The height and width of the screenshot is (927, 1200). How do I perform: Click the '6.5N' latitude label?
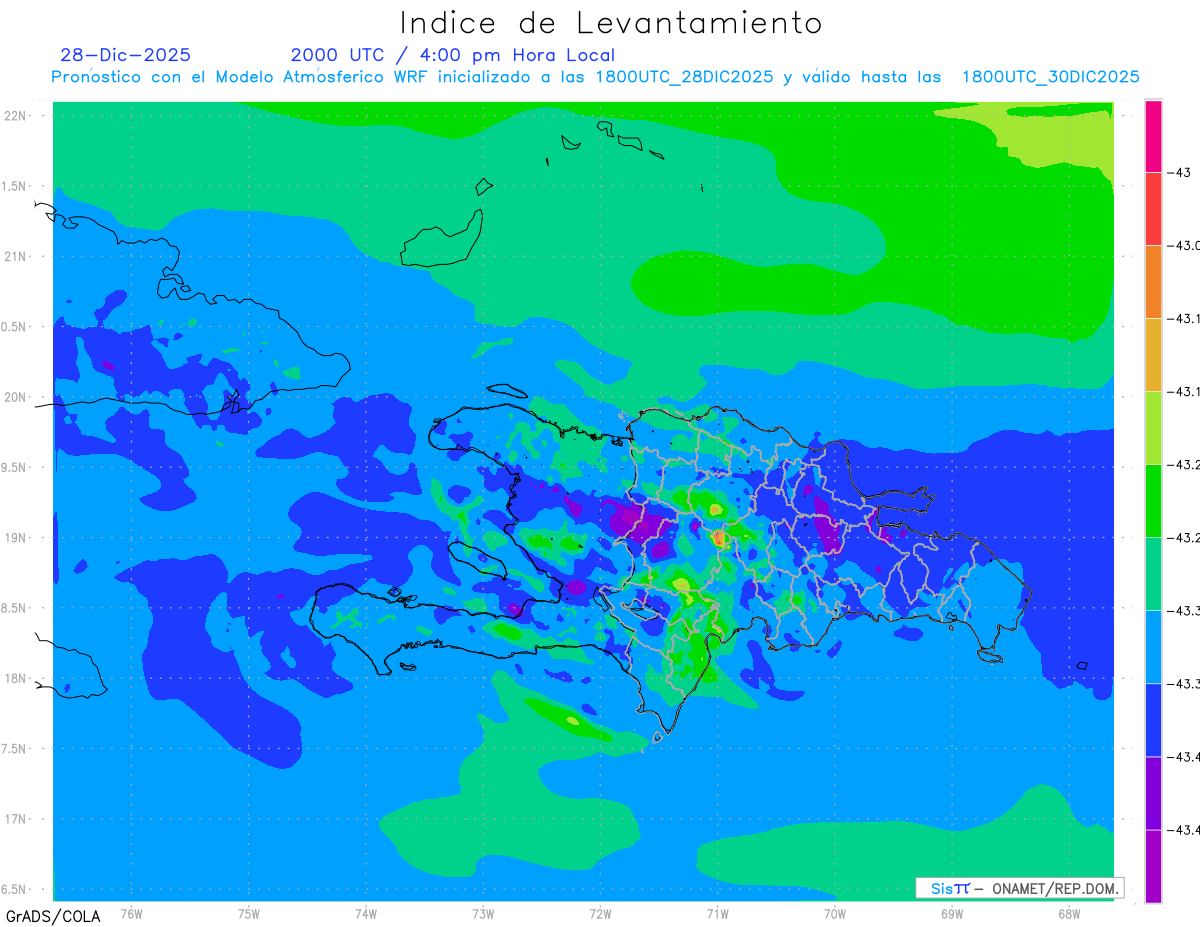[x=15, y=890]
